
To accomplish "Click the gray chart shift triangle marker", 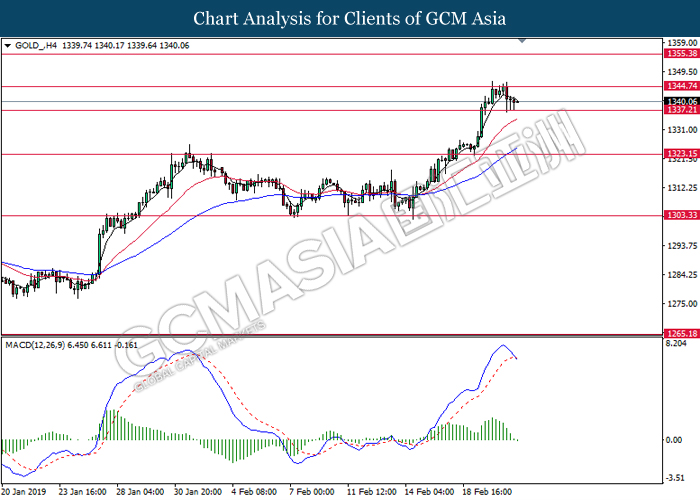I will point(521,42).
